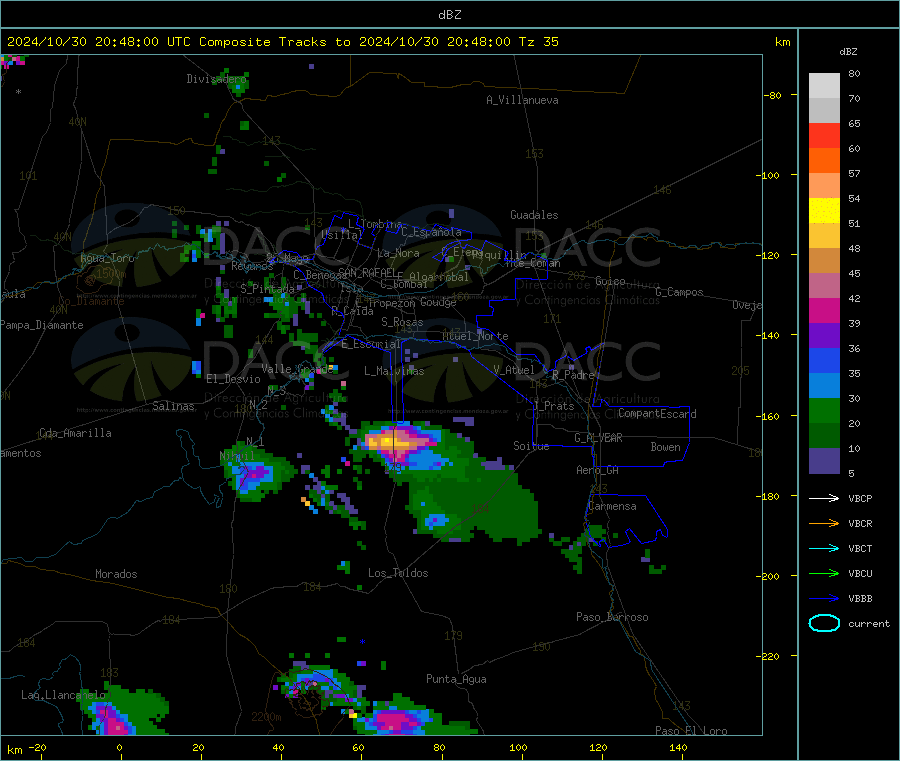Click the orange VBCR arrow in legend
Viewport: 900px width, 761px height.
[x=824, y=523]
